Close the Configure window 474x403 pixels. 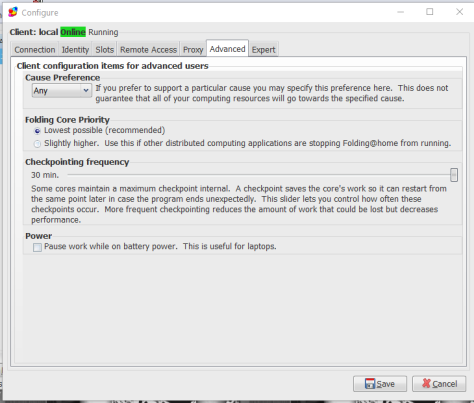point(459,12)
